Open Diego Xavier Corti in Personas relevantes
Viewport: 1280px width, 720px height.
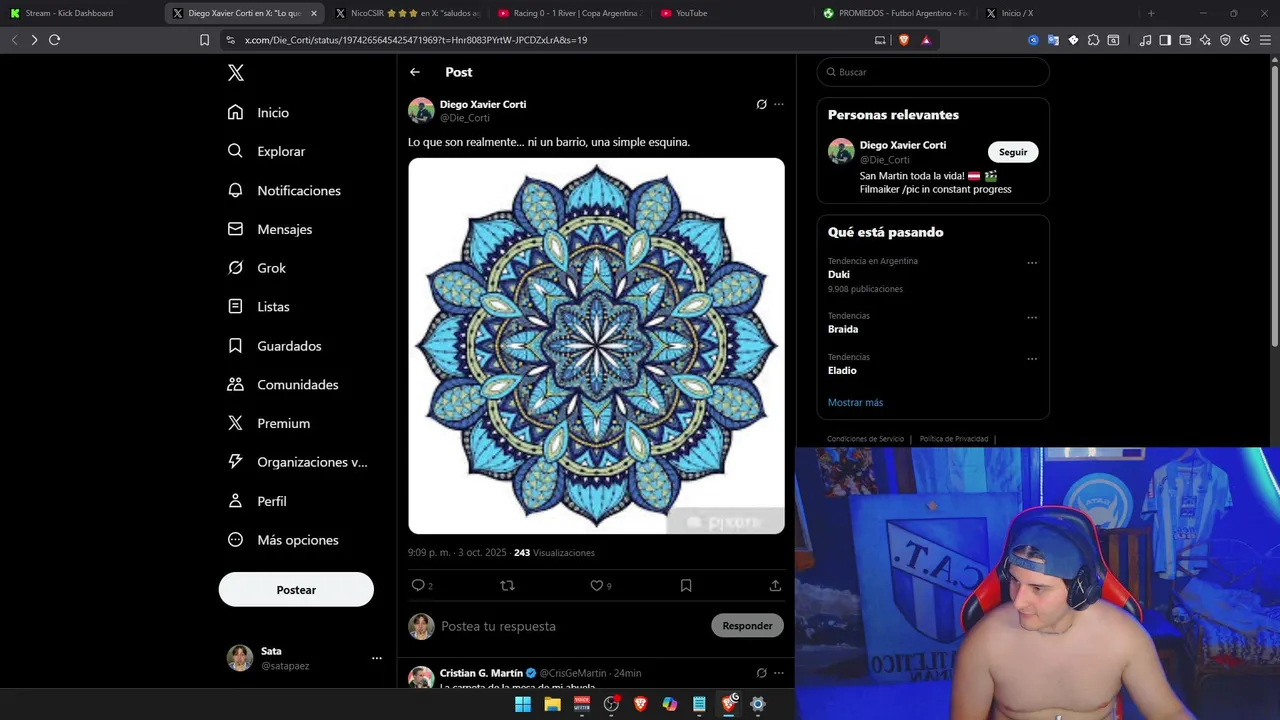pyautogui.click(x=903, y=145)
